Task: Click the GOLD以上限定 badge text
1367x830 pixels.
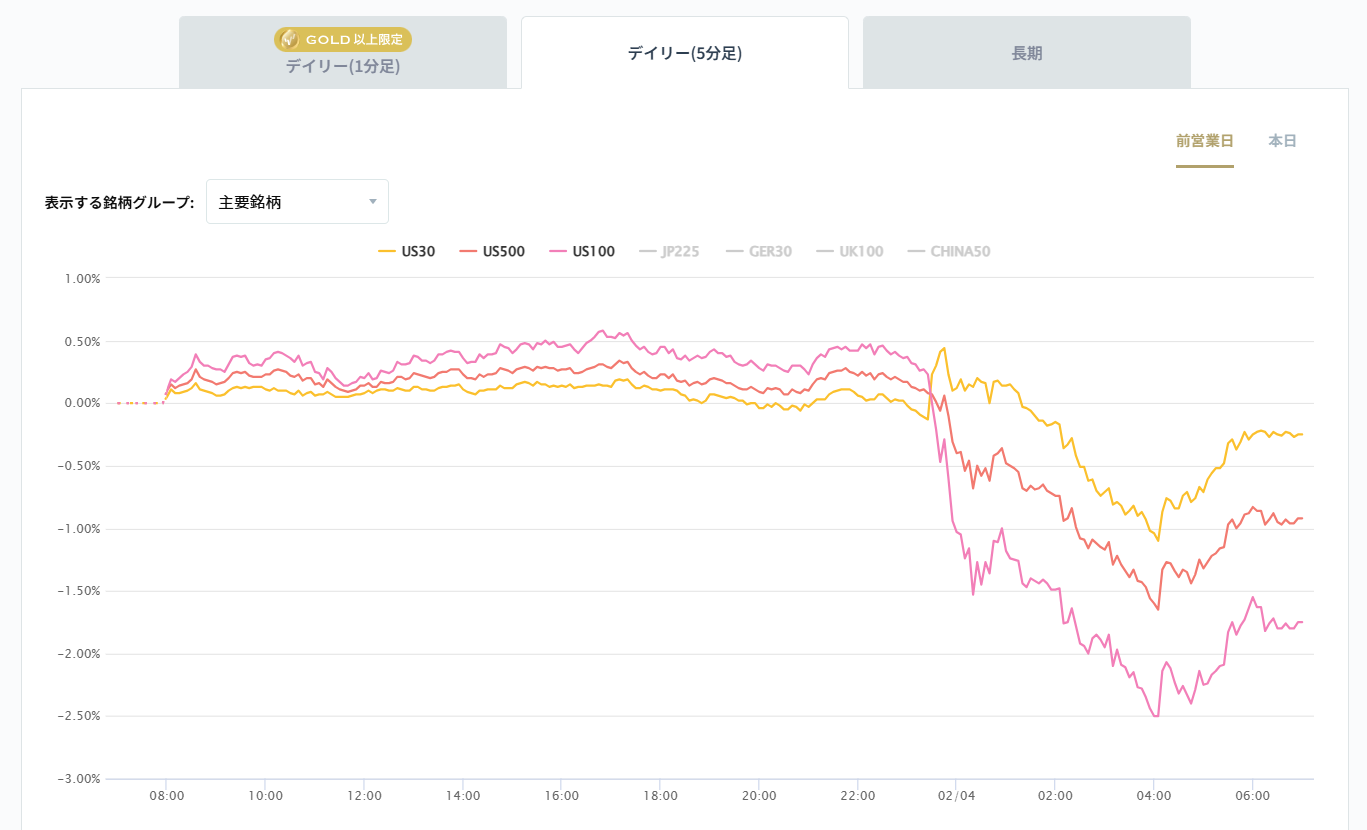Action: tap(356, 40)
